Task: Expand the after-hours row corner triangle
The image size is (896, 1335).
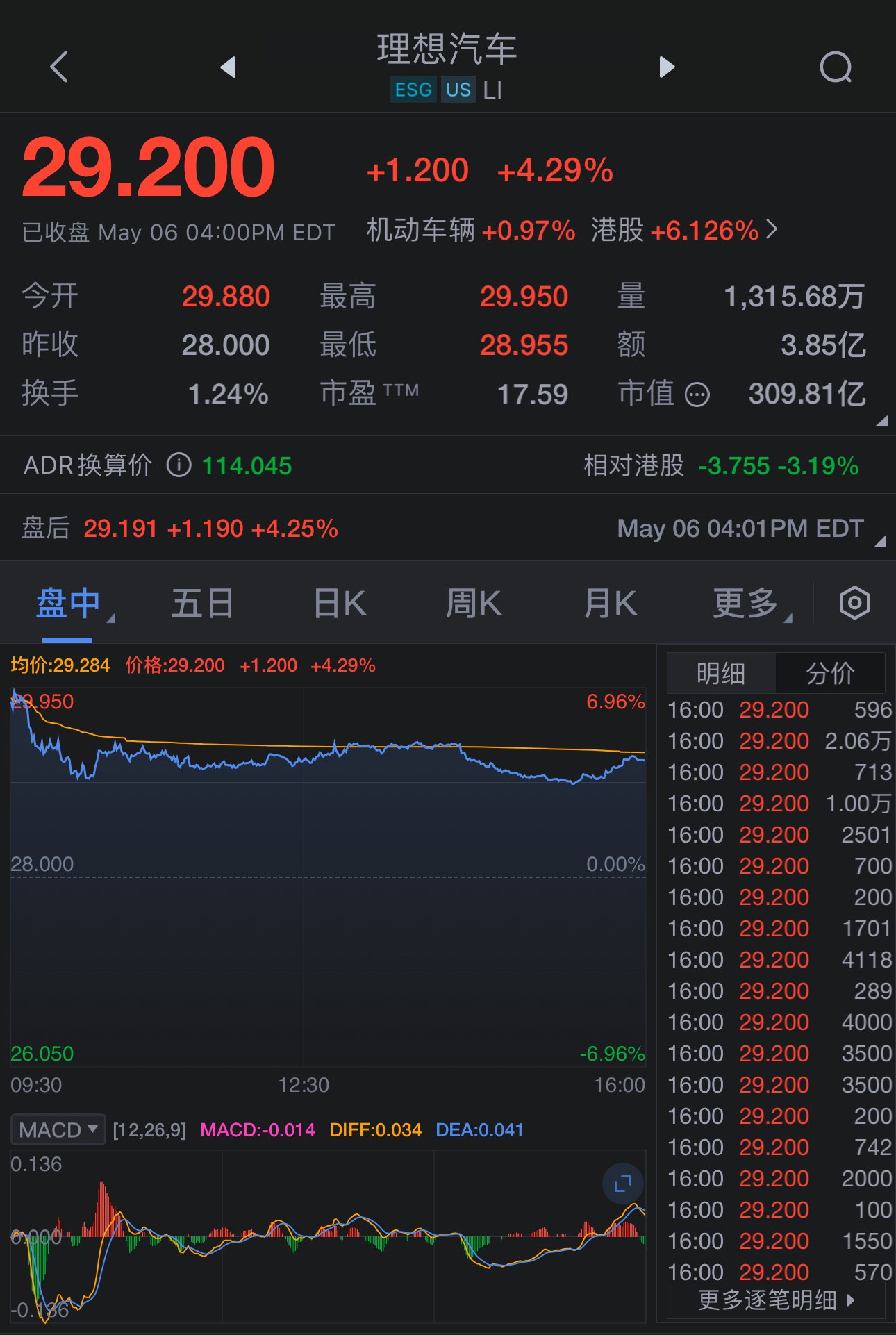Action: tap(880, 541)
